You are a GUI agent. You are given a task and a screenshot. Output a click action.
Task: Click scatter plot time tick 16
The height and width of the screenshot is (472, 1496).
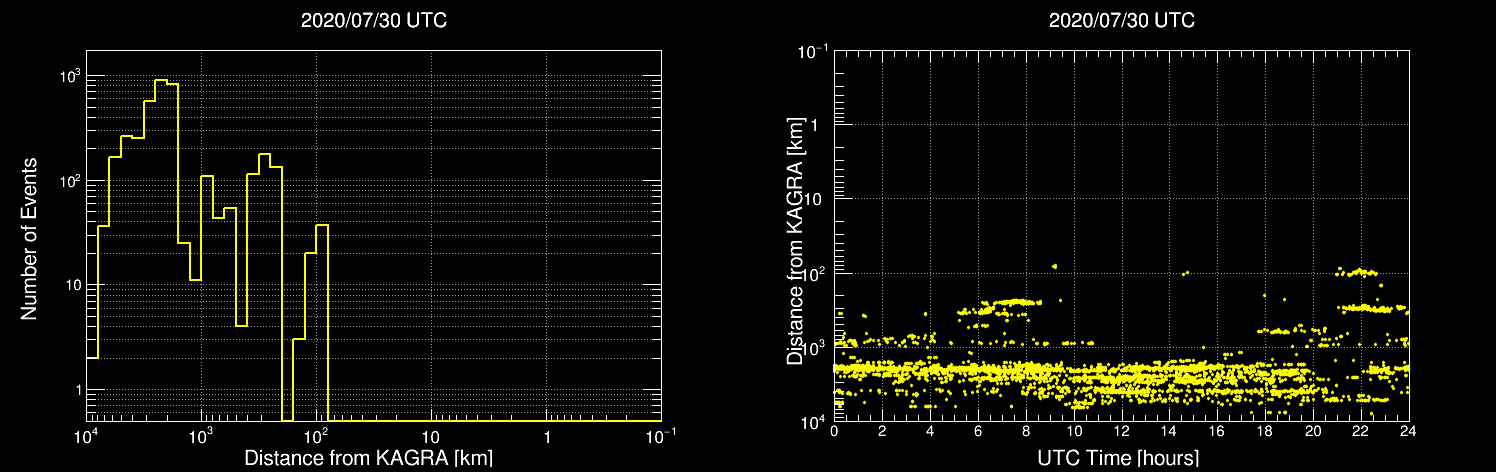(x=1218, y=431)
